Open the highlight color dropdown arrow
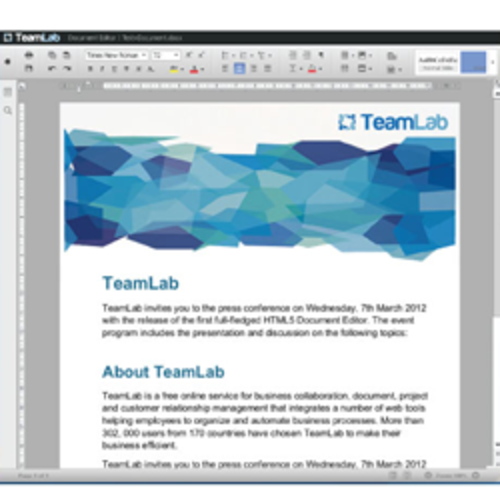 [x=182, y=69]
